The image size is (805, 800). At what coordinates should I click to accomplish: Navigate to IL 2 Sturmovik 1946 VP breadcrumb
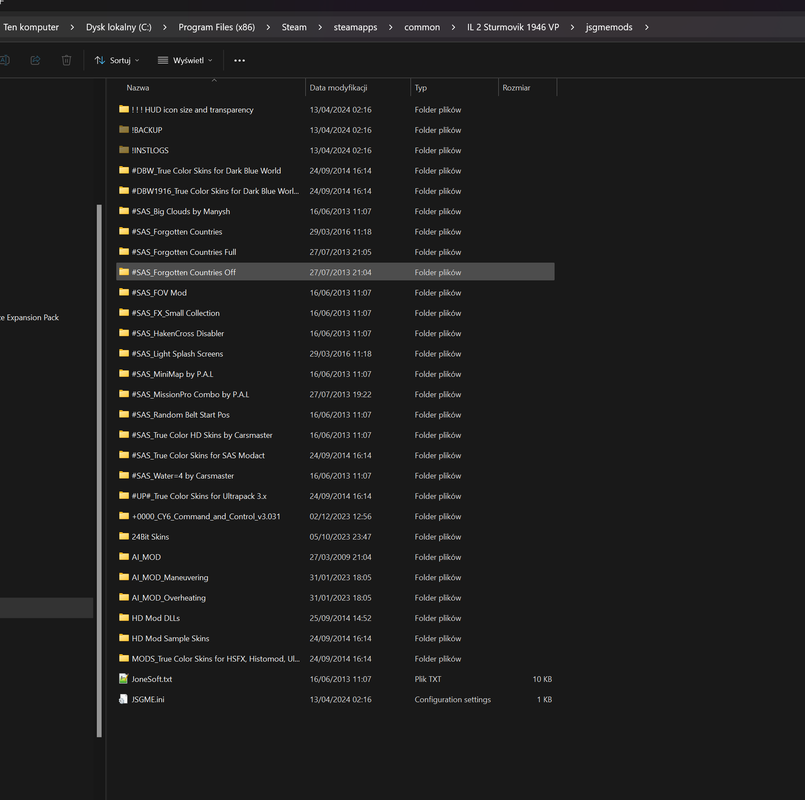pyautogui.click(x=513, y=27)
